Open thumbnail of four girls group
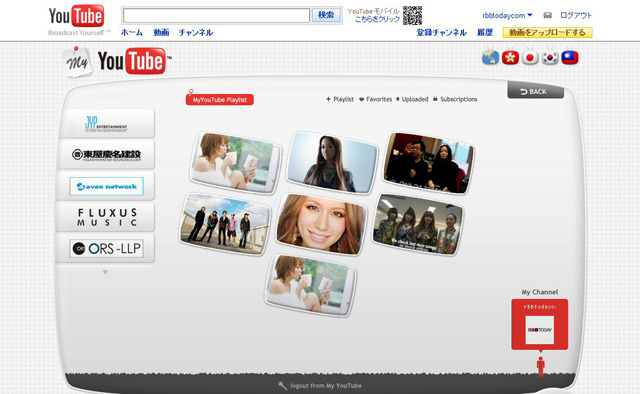Screen dimensions: 640x394 418,224
